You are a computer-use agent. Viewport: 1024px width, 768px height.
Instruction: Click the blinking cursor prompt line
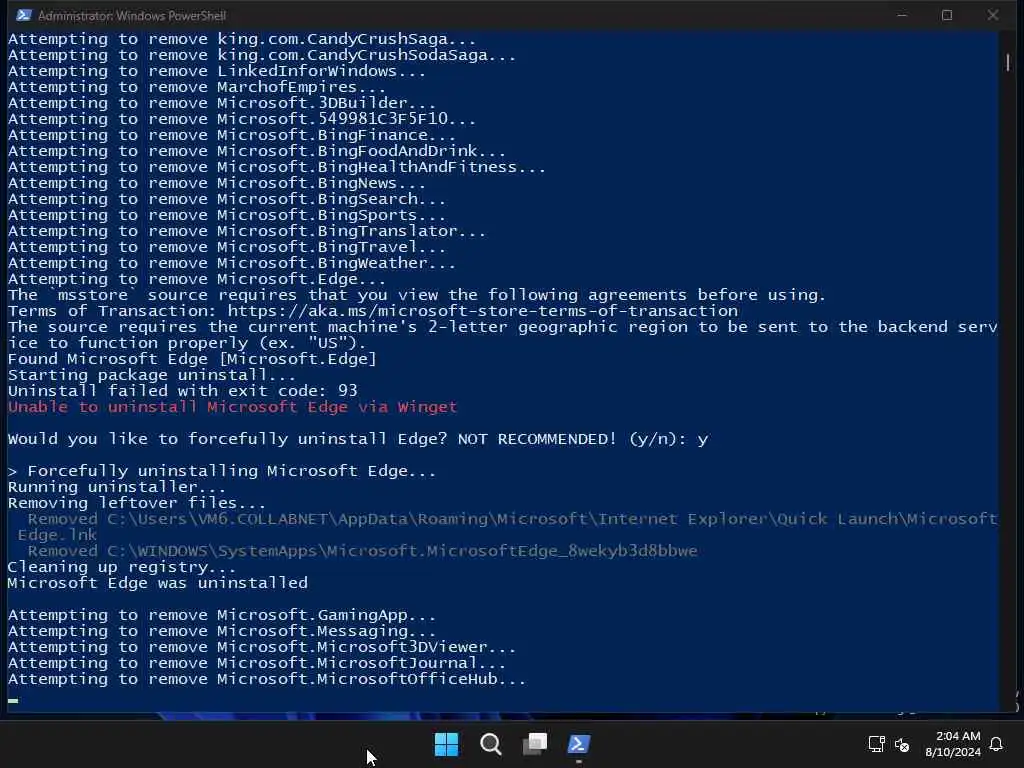click(13, 700)
